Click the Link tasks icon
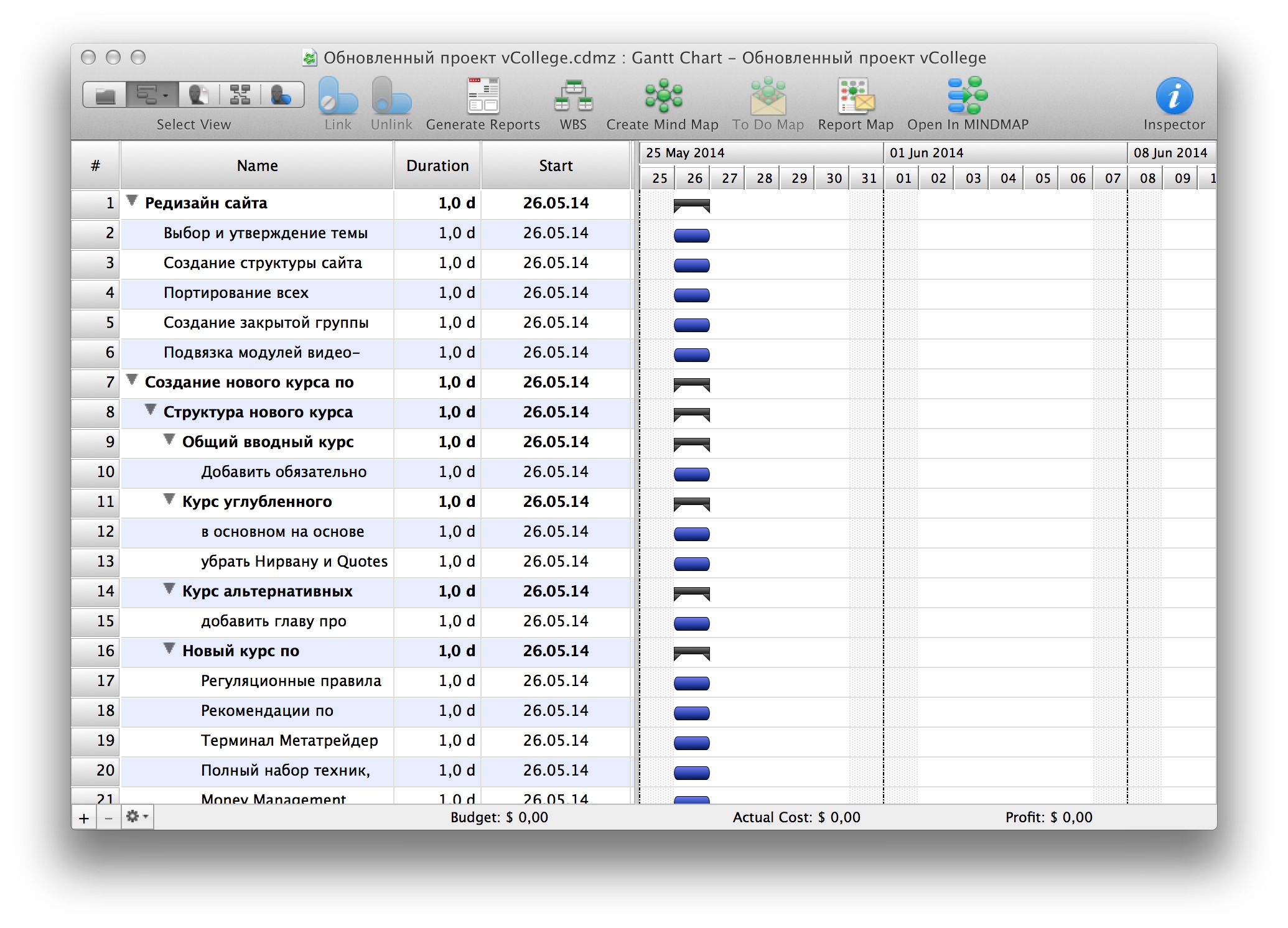This screenshot has height=928, width=1288. 338,96
